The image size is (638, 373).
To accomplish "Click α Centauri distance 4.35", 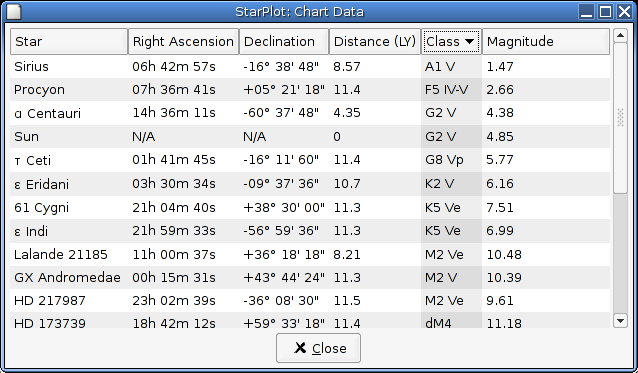I will click(347, 113).
